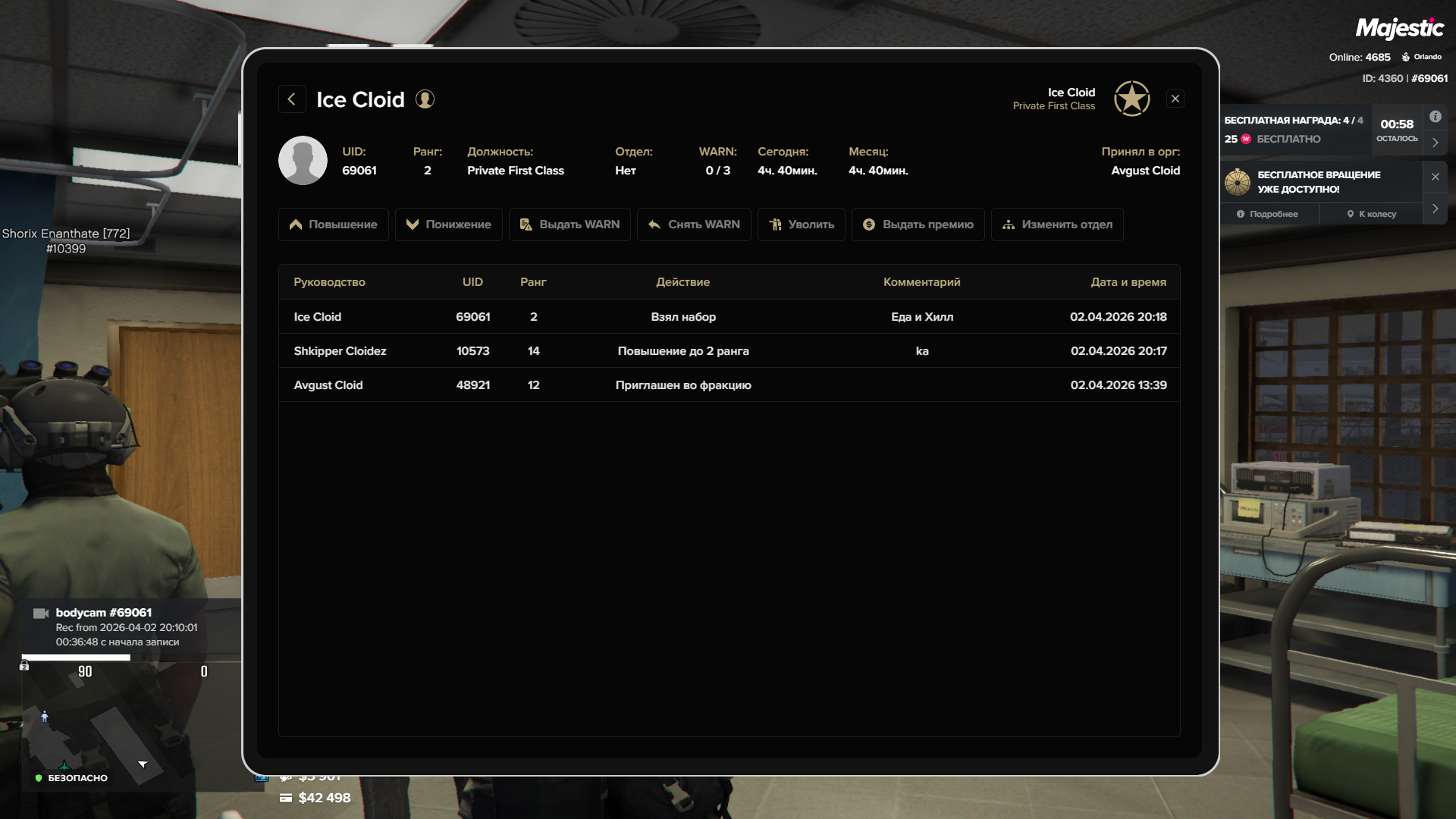Click the fortune wheel icon in notification
1456x819 pixels.
pos(1238,182)
